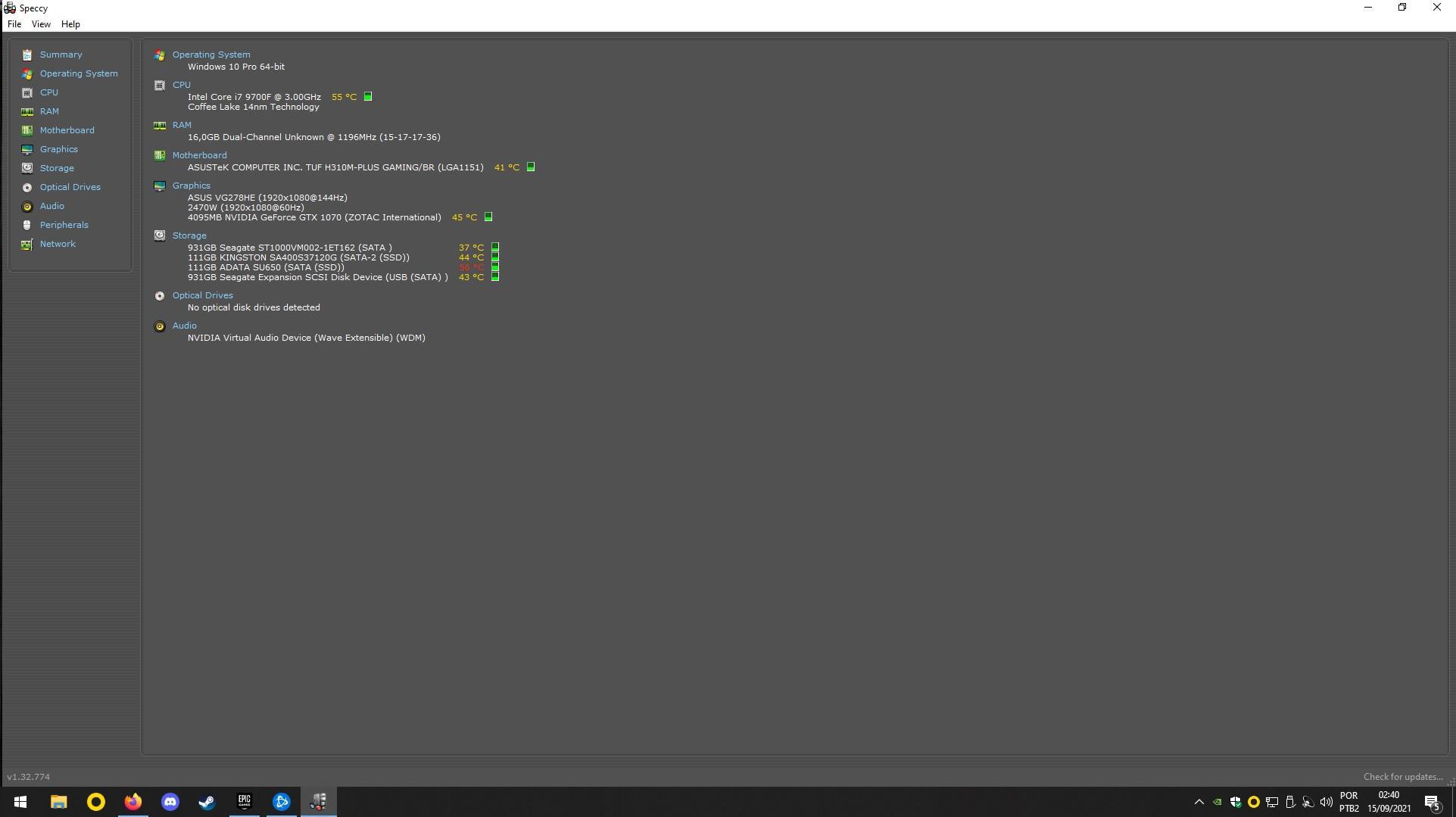Click the ADATA SU650 temperature indicator
The height and width of the screenshot is (817, 1456).
click(x=495, y=267)
